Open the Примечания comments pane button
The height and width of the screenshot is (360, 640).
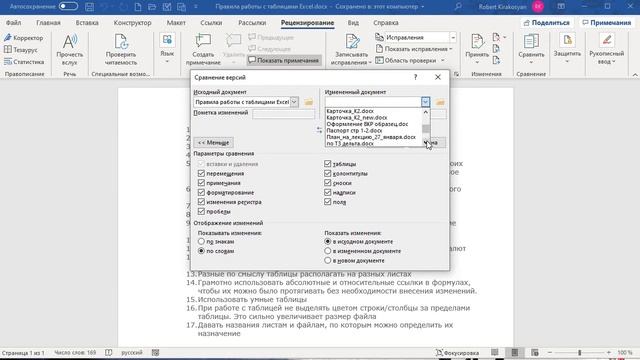607,23
